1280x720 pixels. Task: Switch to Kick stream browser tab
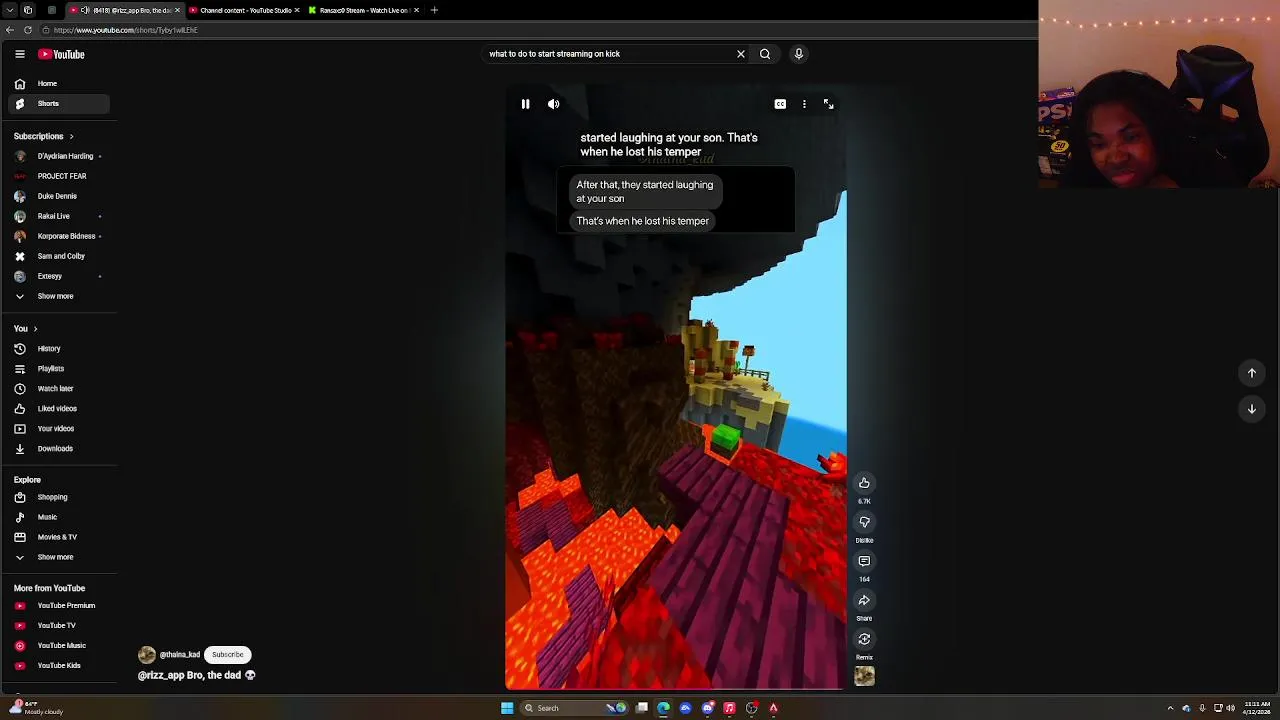363,10
